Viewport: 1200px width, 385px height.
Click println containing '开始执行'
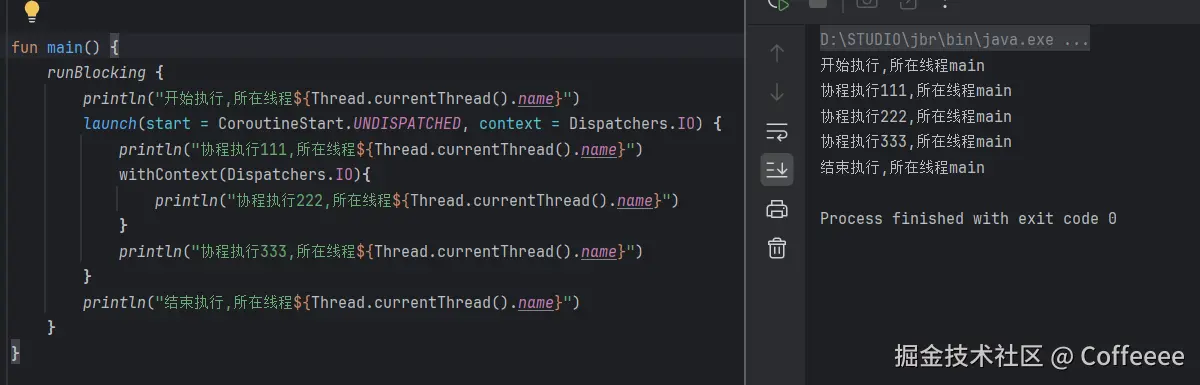[331, 99]
